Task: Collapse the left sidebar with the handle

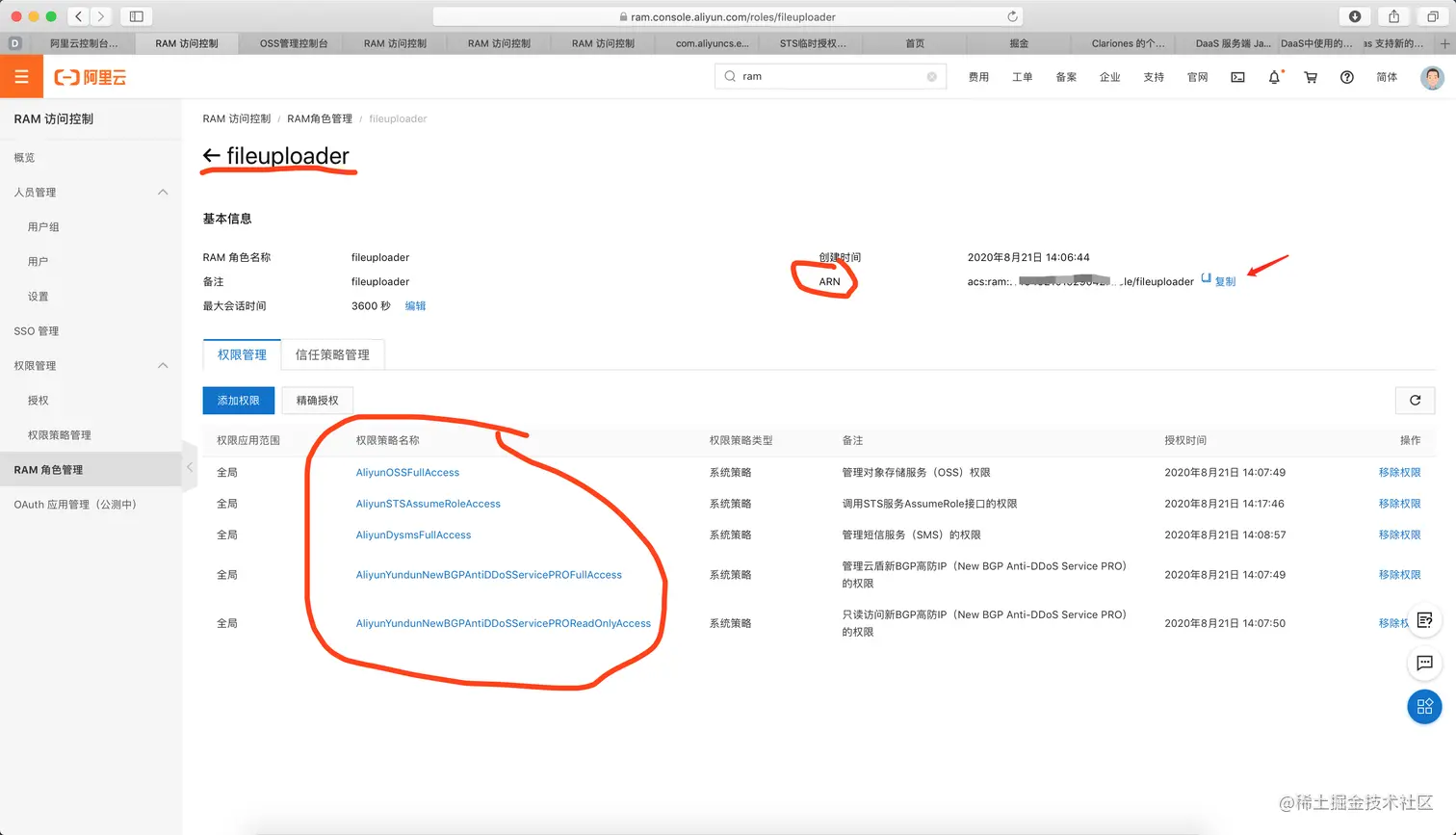Action: click(x=190, y=468)
